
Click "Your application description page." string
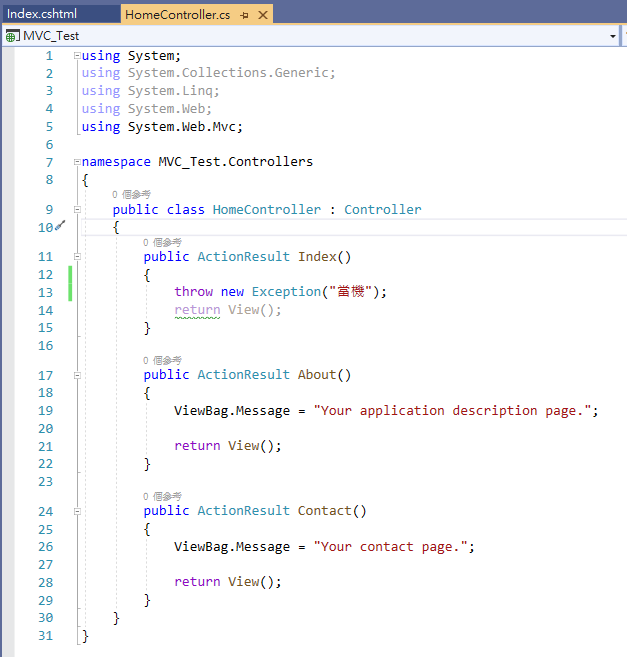click(453, 411)
